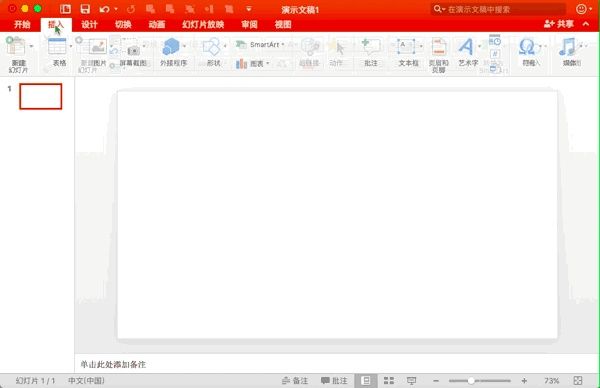Click the zoom out minus button
Viewport: 600px width, 388px height.
pos(435,381)
